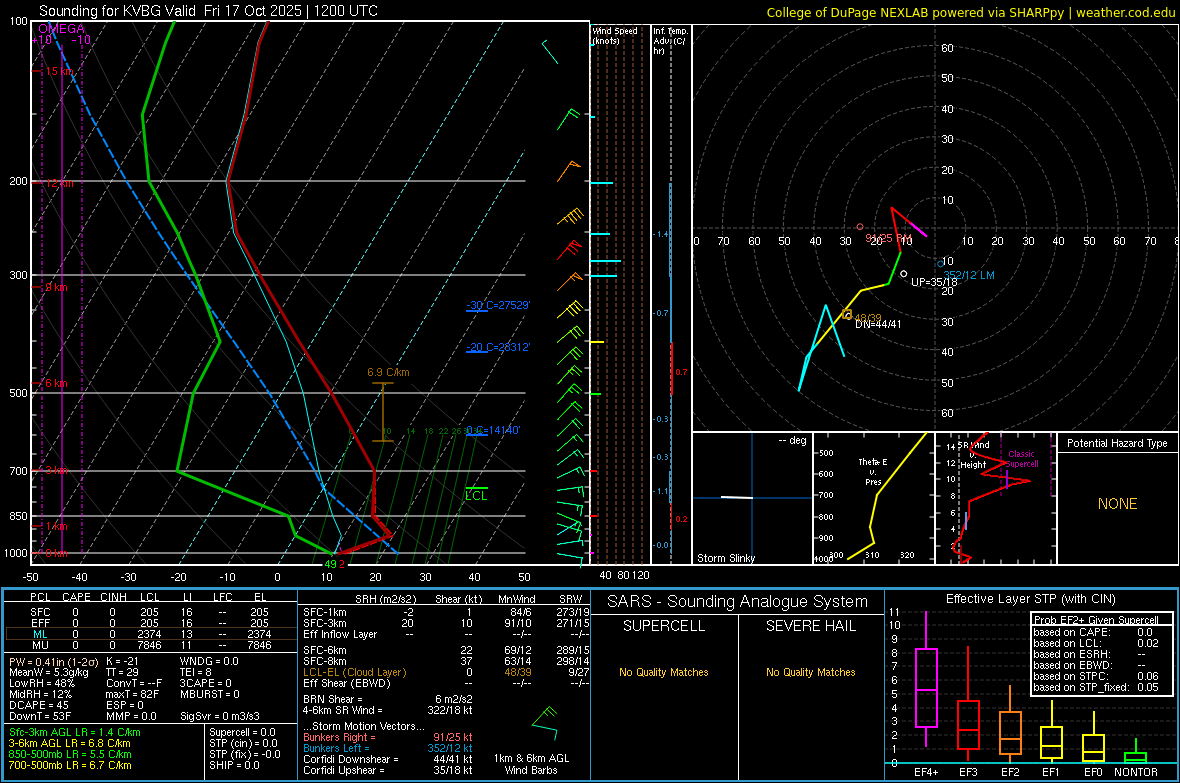This screenshot has height=783, width=1180.
Task: Click the 'Storm Slinky' panel label
Action: [725, 558]
